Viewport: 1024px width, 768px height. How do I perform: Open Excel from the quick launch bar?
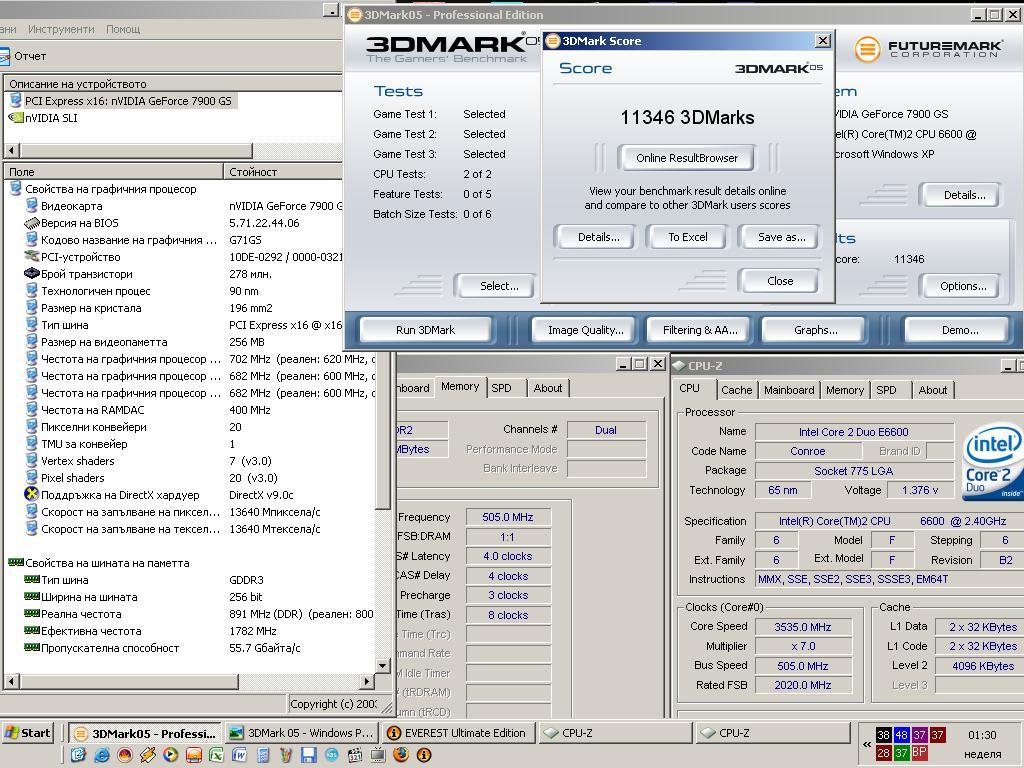(x=216, y=755)
